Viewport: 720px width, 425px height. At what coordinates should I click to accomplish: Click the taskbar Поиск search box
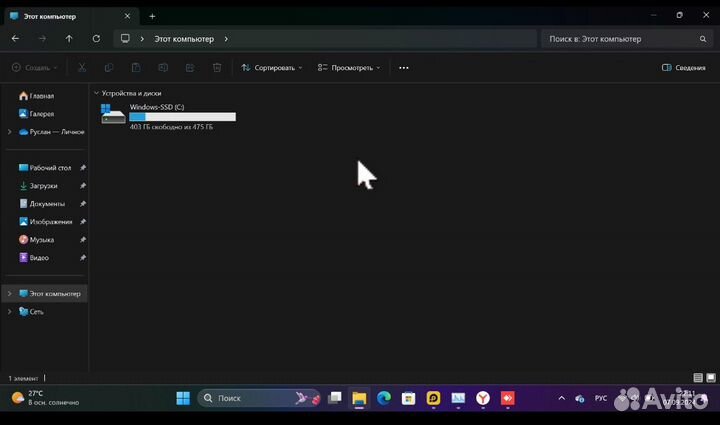click(259, 398)
